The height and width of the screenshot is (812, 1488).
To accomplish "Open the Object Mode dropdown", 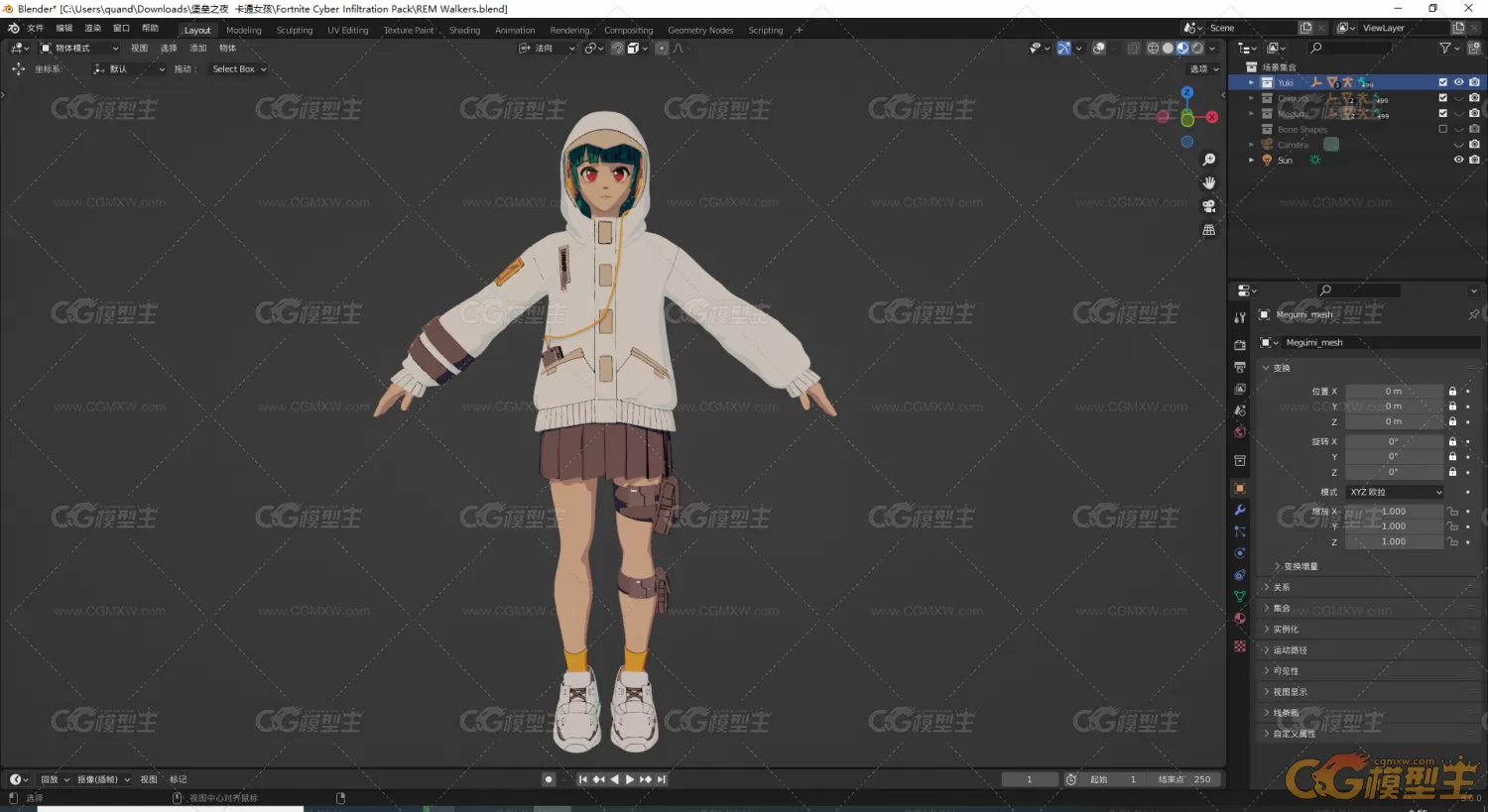I will 79,48.
